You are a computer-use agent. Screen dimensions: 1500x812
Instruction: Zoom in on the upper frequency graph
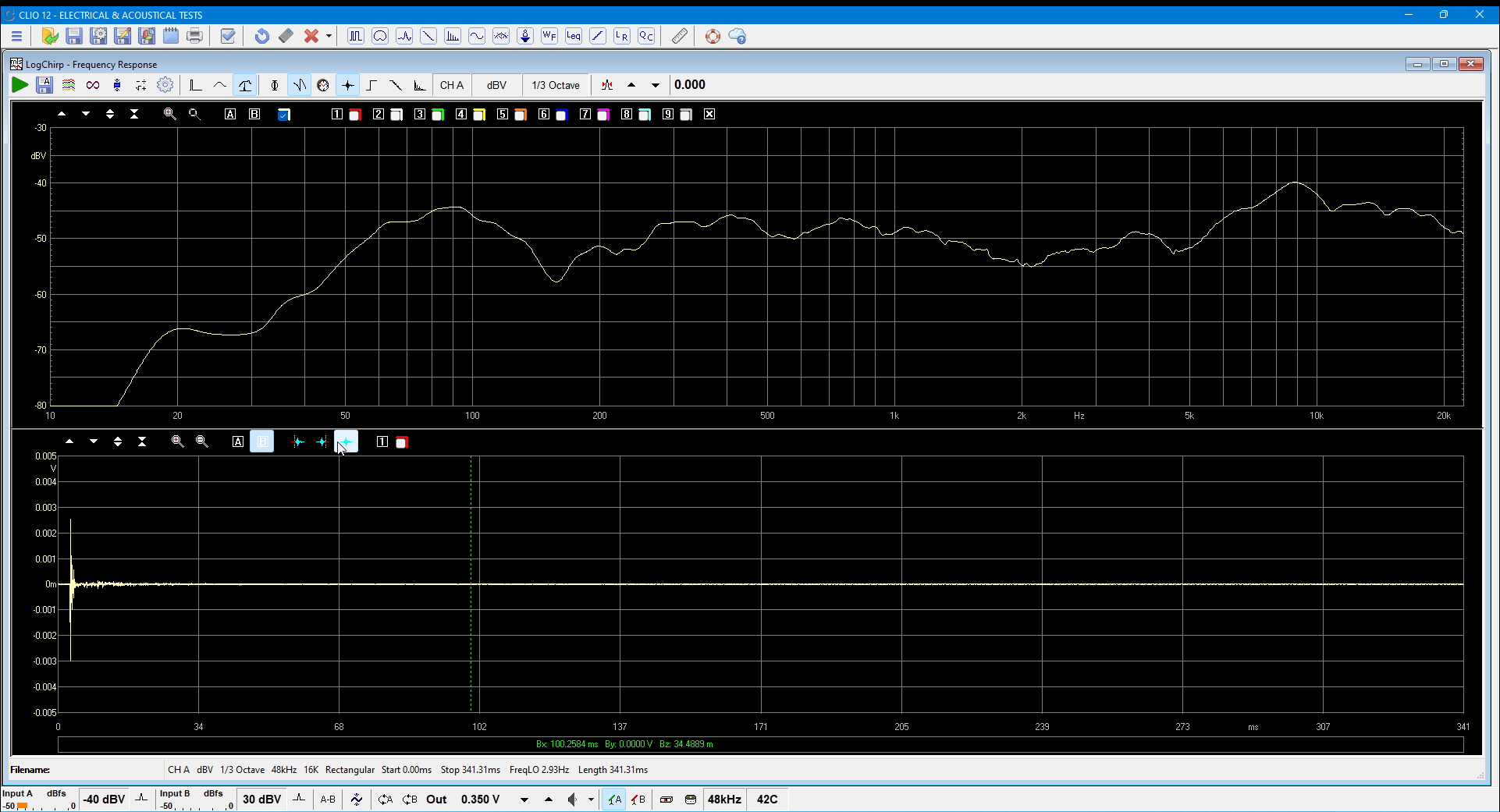[x=169, y=114]
